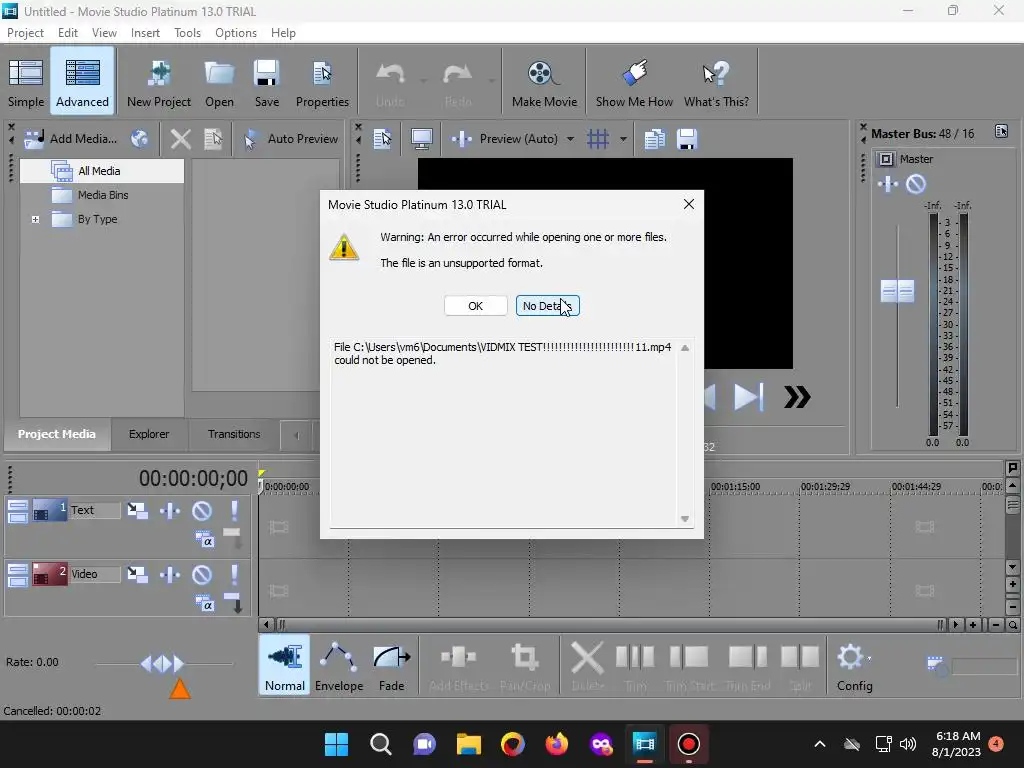Open Media Properties in Project Media

click(213, 138)
